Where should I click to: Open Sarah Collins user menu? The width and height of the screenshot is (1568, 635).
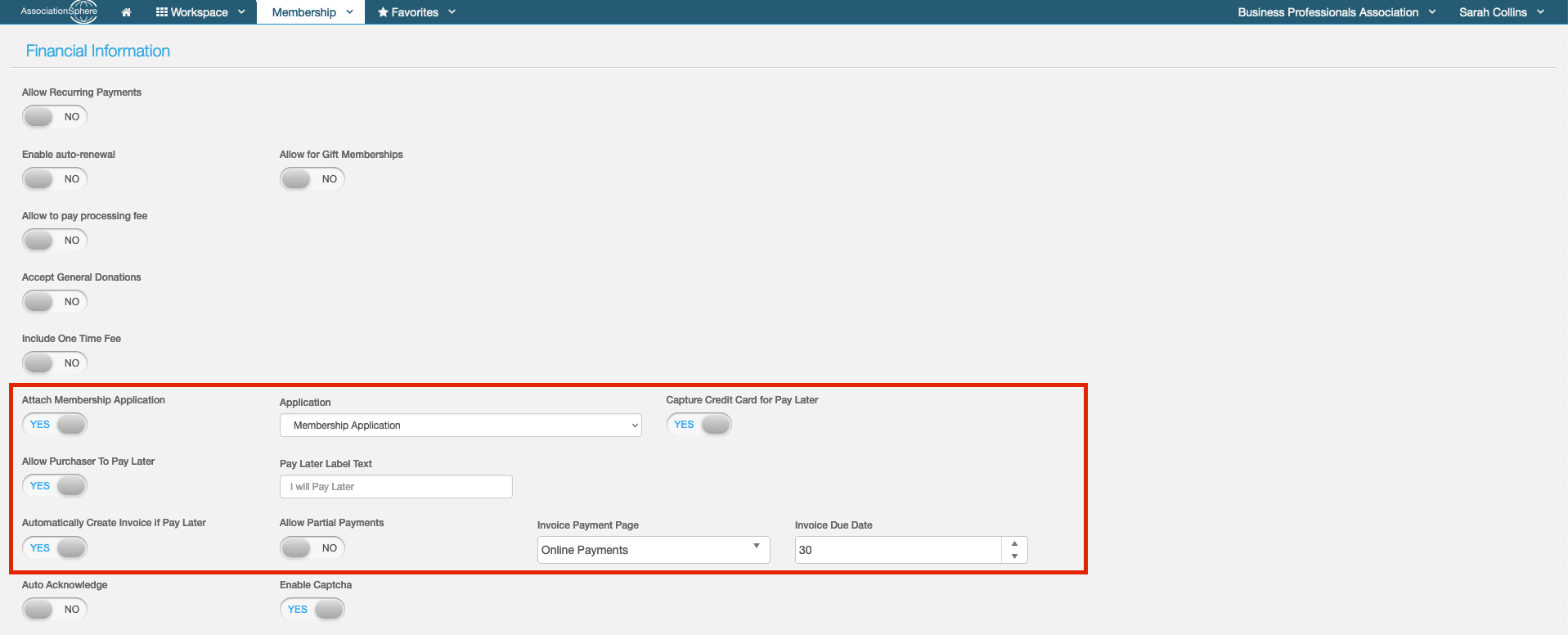pos(1502,12)
